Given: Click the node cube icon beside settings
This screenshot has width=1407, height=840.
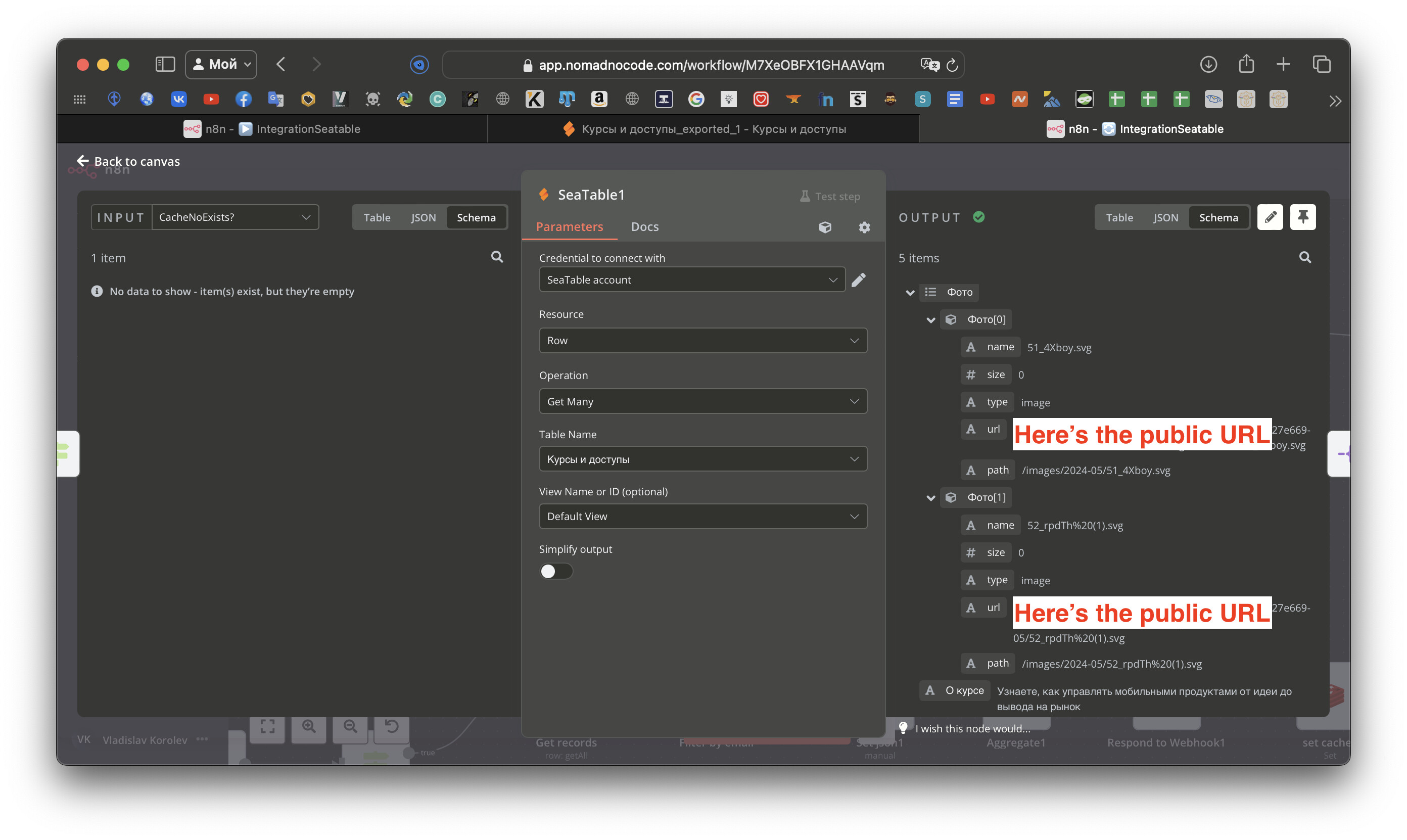Looking at the screenshot, I should (x=825, y=227).
